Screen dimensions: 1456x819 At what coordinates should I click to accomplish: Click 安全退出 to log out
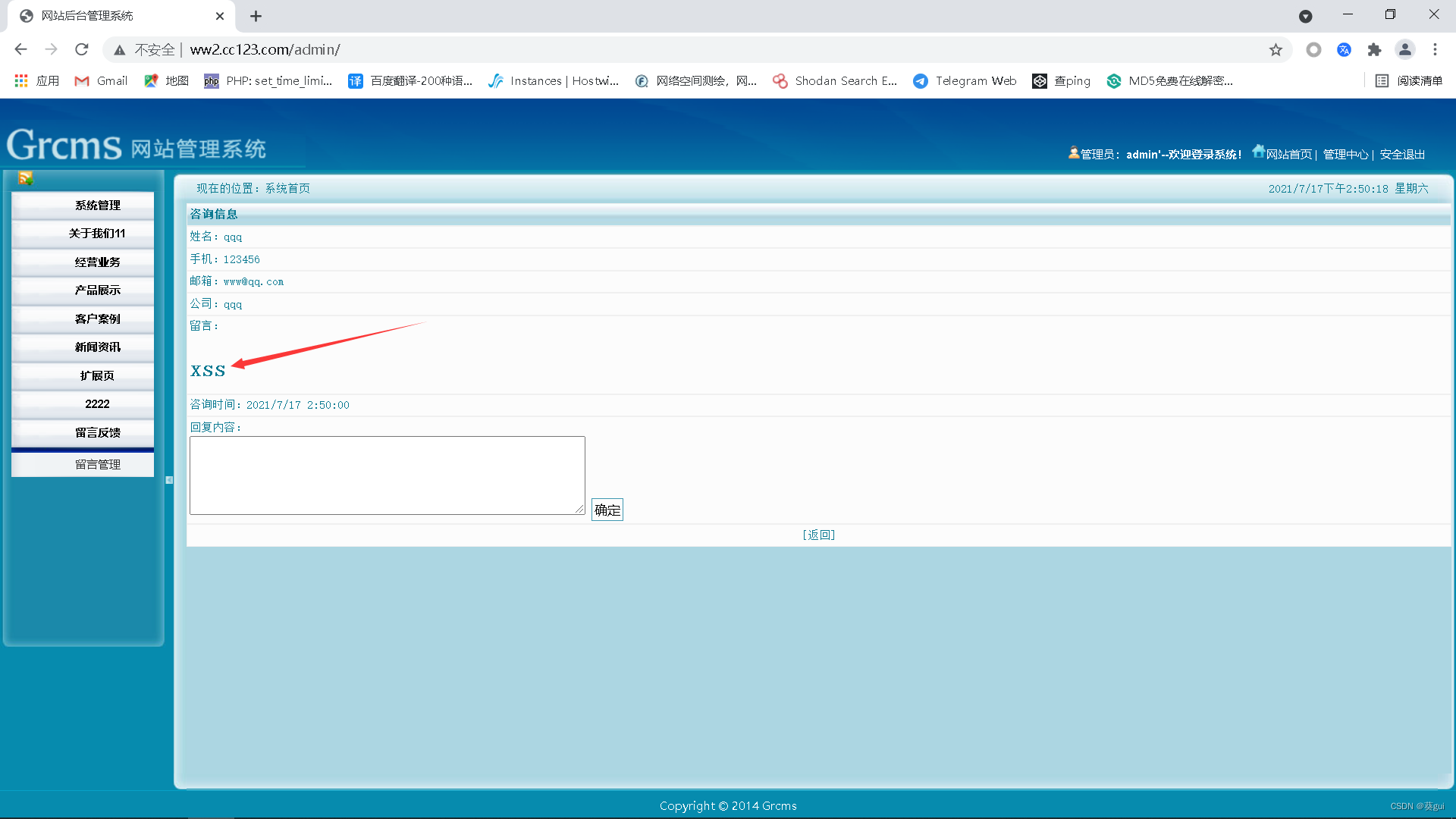[x=1402, y=155]
